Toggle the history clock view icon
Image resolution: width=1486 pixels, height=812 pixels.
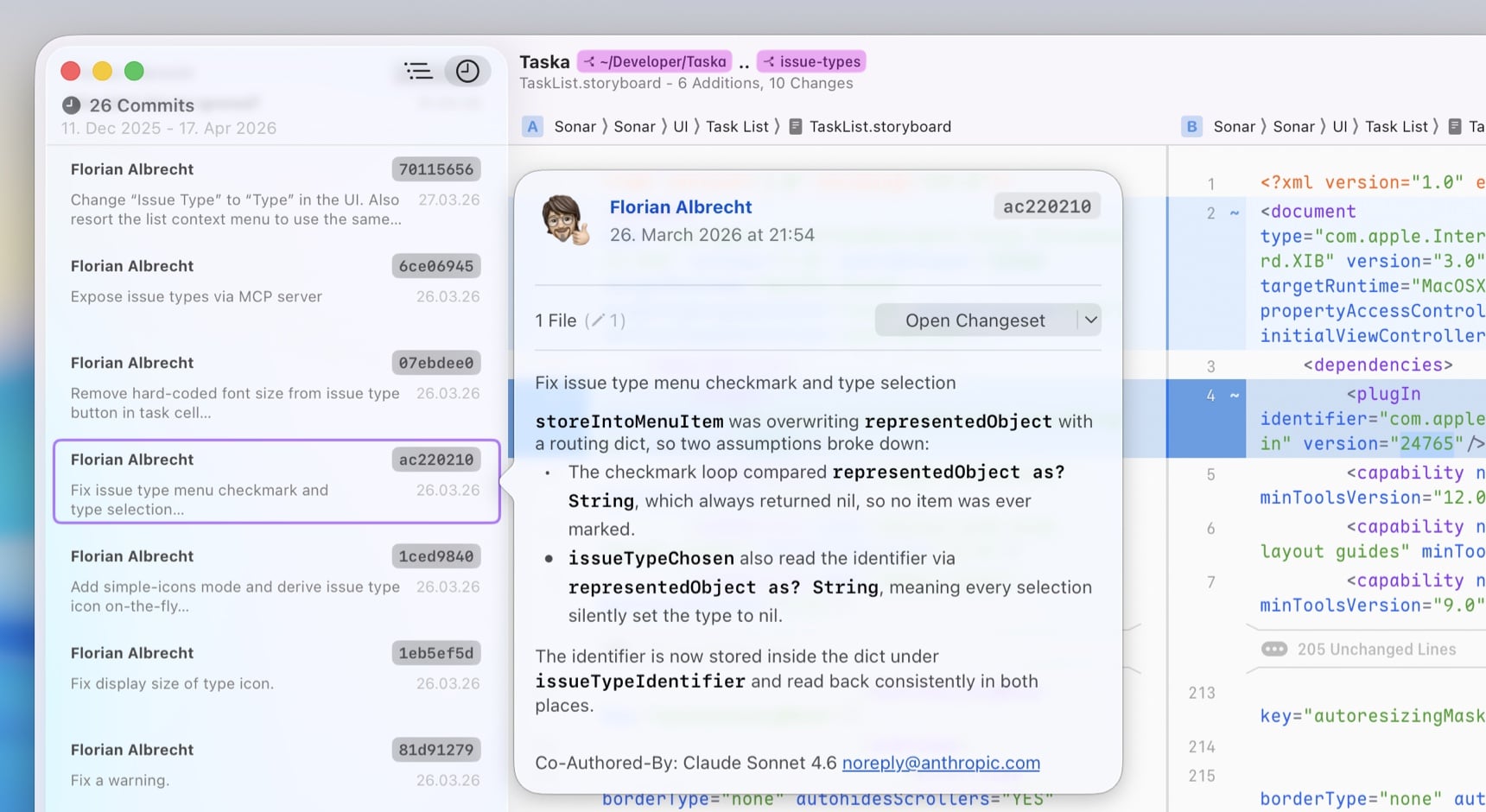click(x=467, y=71)
